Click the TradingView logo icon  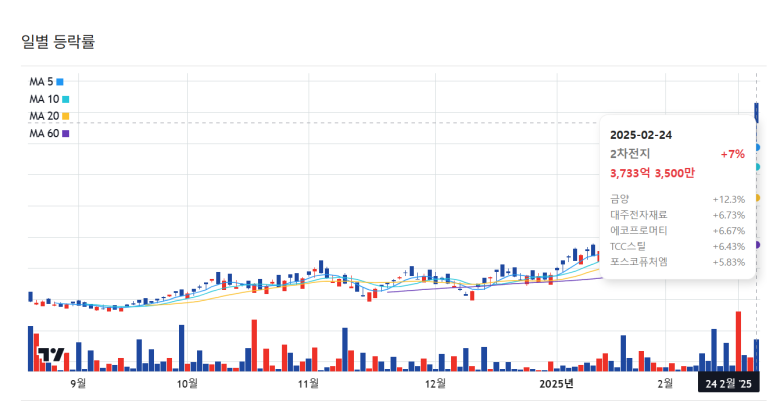51,354
